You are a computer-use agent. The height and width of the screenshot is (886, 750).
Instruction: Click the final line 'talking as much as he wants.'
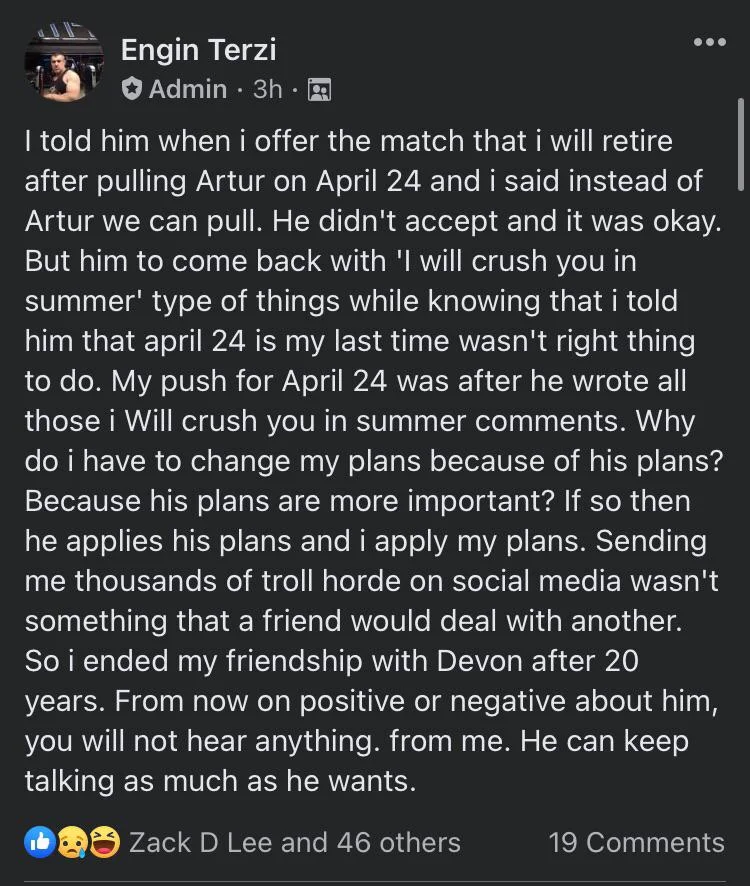click(220, 781)
